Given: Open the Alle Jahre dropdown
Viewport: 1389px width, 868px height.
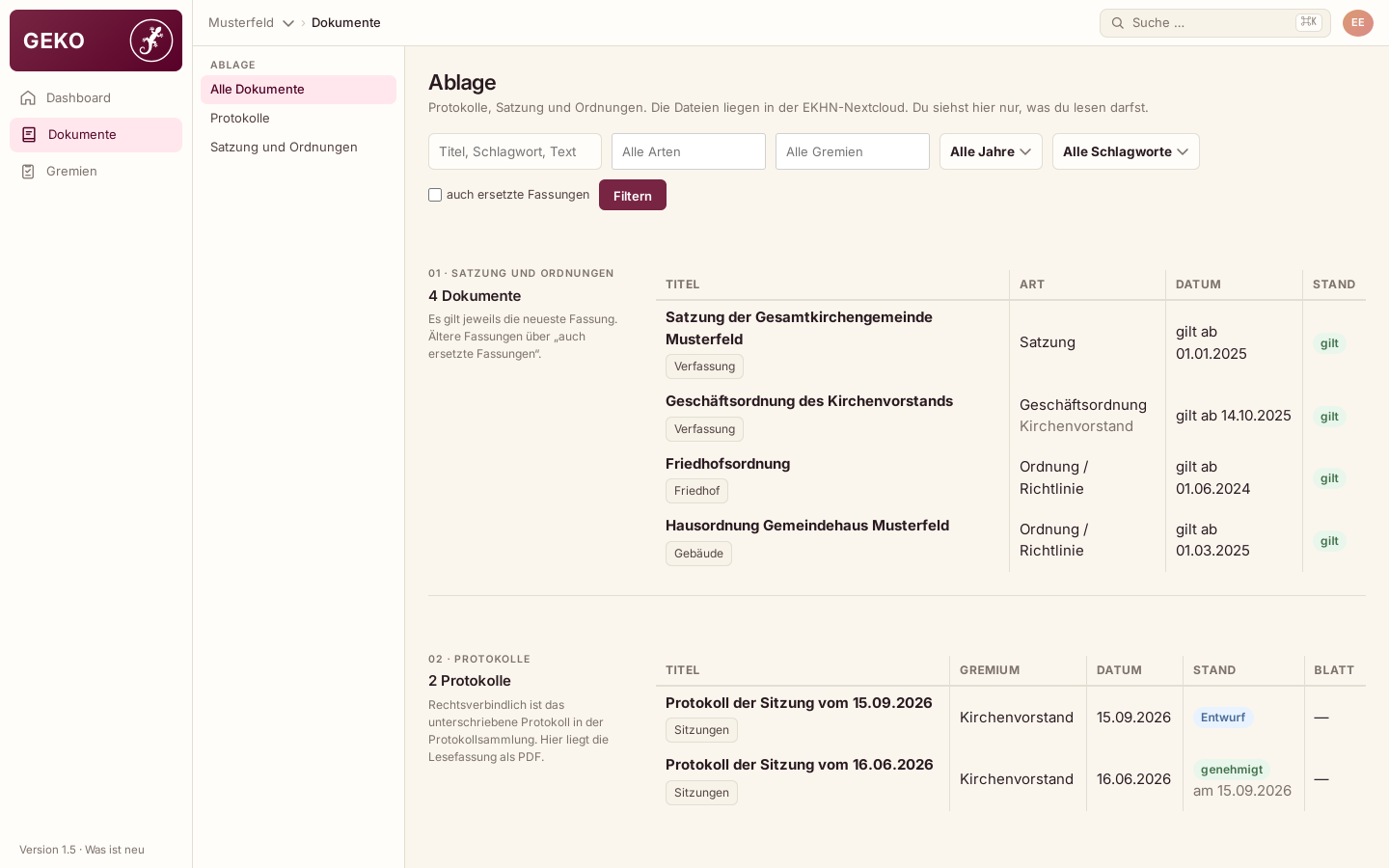Looking at the screenshot, I should pyautogui.click(x=991, y=151).
